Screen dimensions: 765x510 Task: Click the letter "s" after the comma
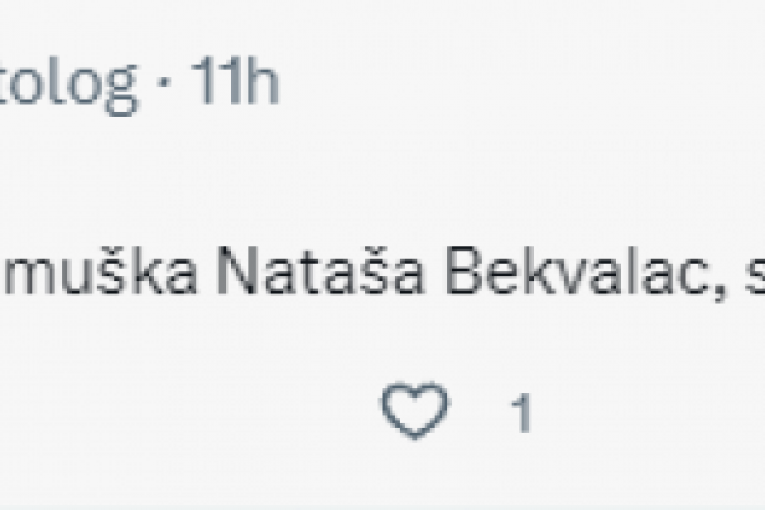pyautogui.click(x=752, y=277)
